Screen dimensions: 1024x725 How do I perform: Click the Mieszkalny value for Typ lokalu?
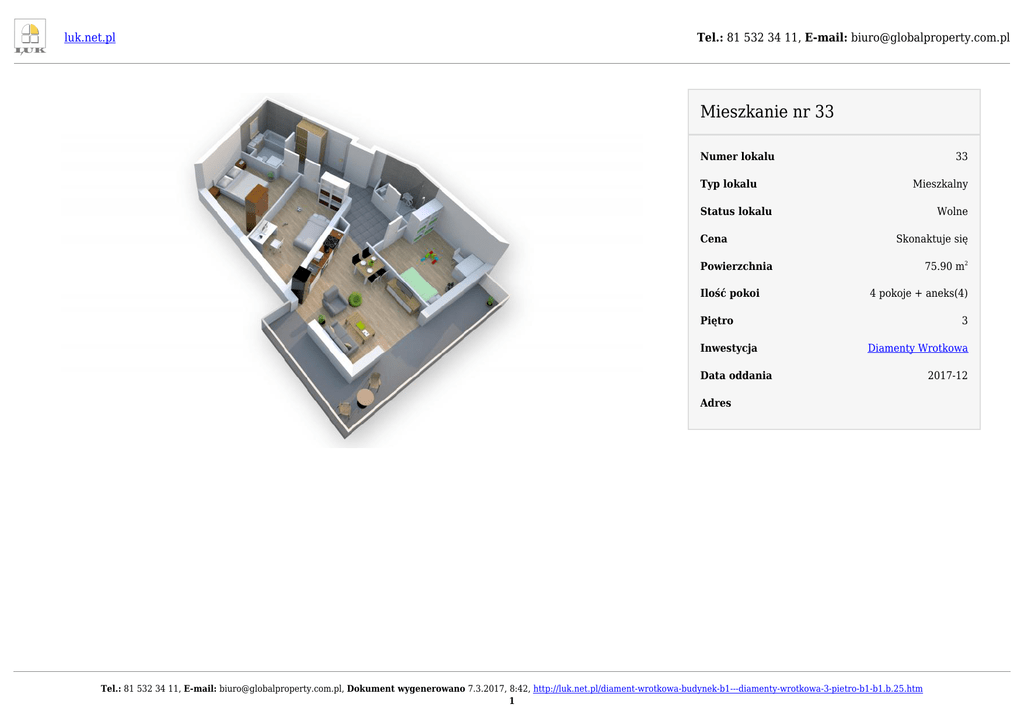(x=940, y=184)
